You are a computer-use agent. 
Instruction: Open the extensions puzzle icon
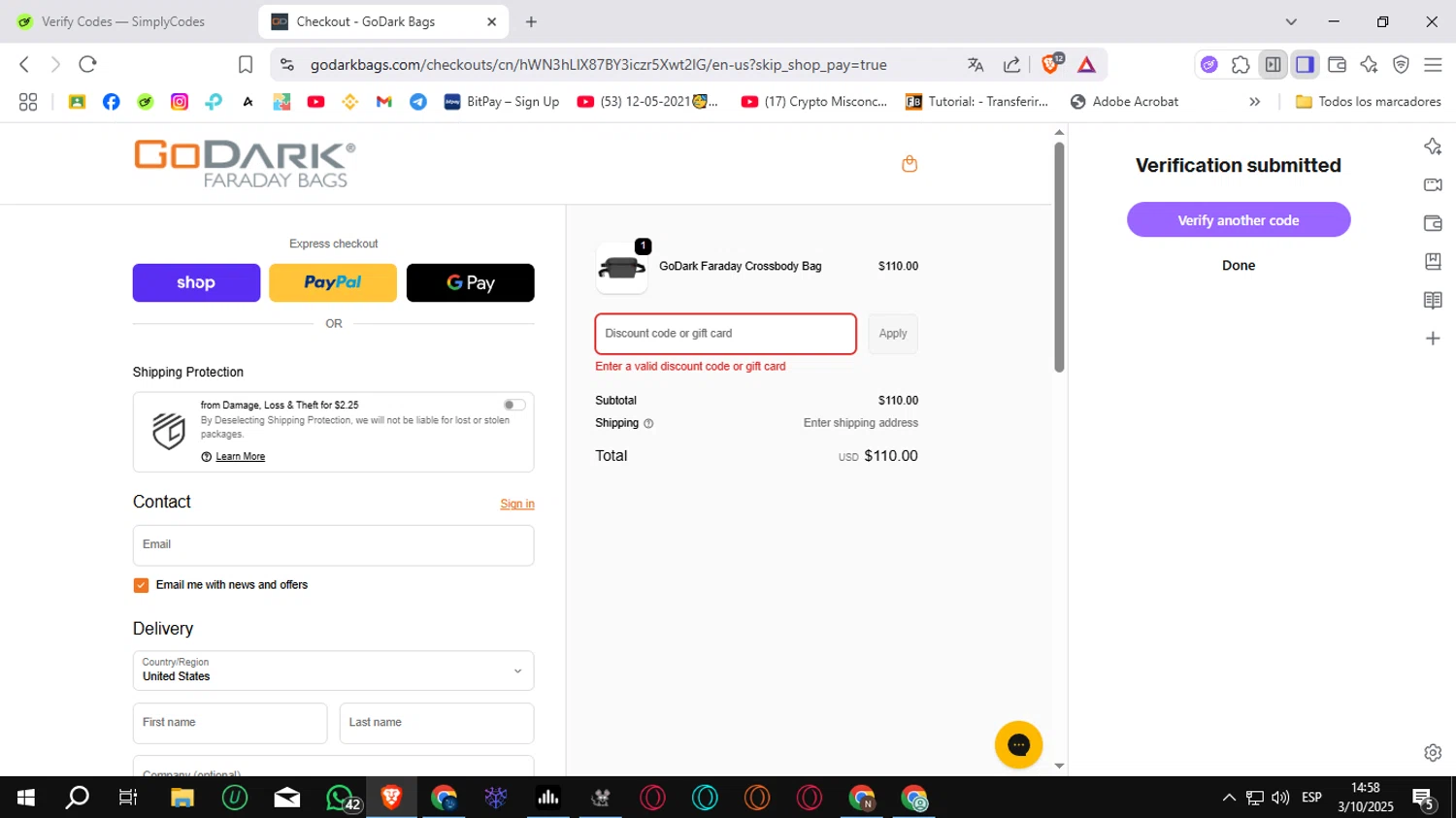[x=1241, y=65]
